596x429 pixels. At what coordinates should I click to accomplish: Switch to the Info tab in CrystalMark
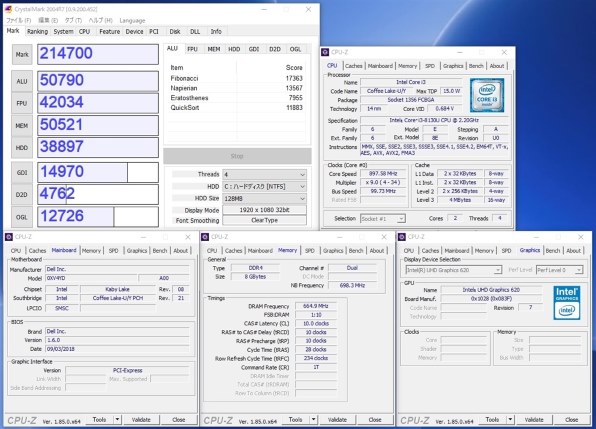click(x=216, y=32)
